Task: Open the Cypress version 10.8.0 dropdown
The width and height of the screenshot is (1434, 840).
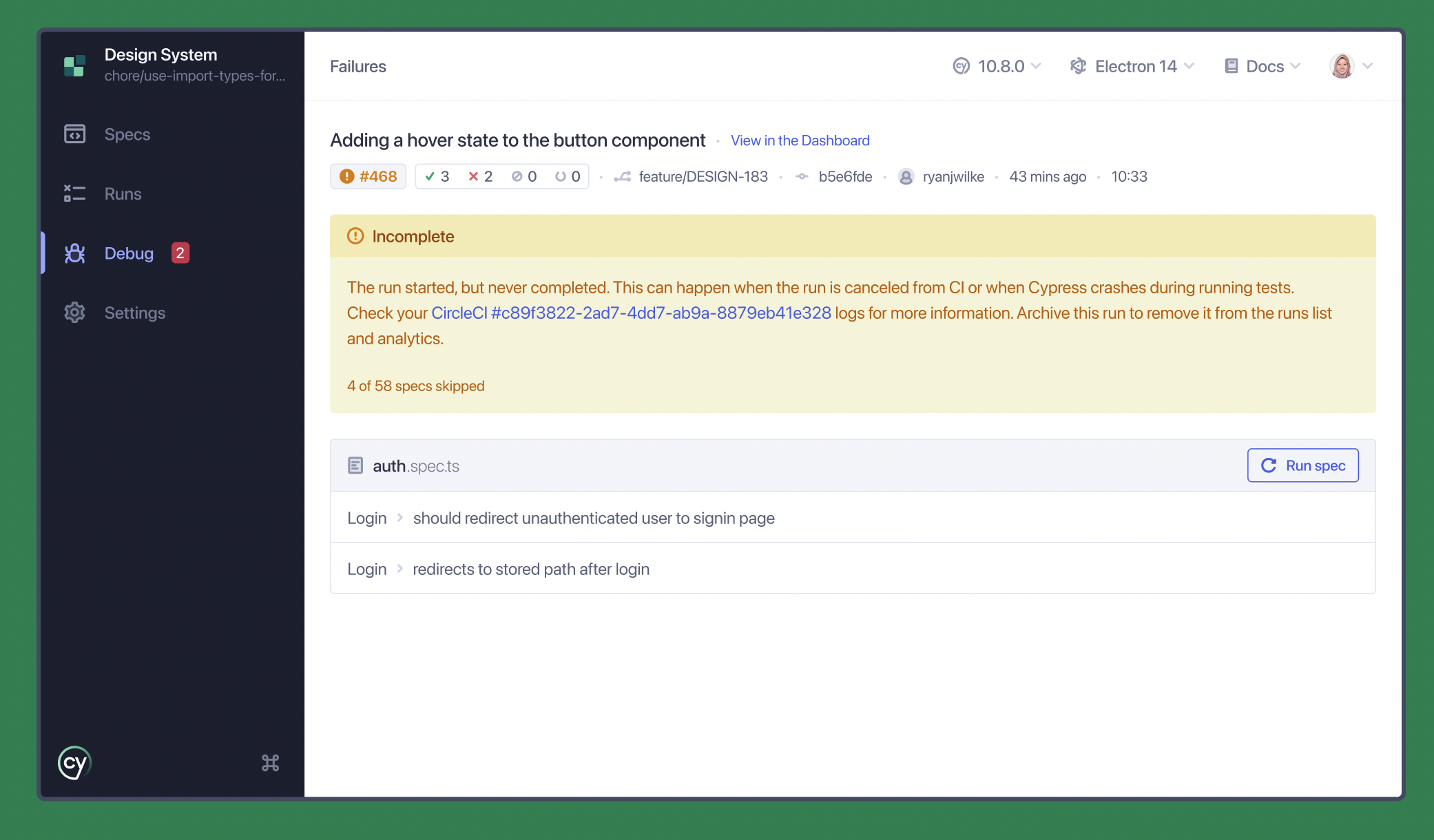Action: point(996,65)
